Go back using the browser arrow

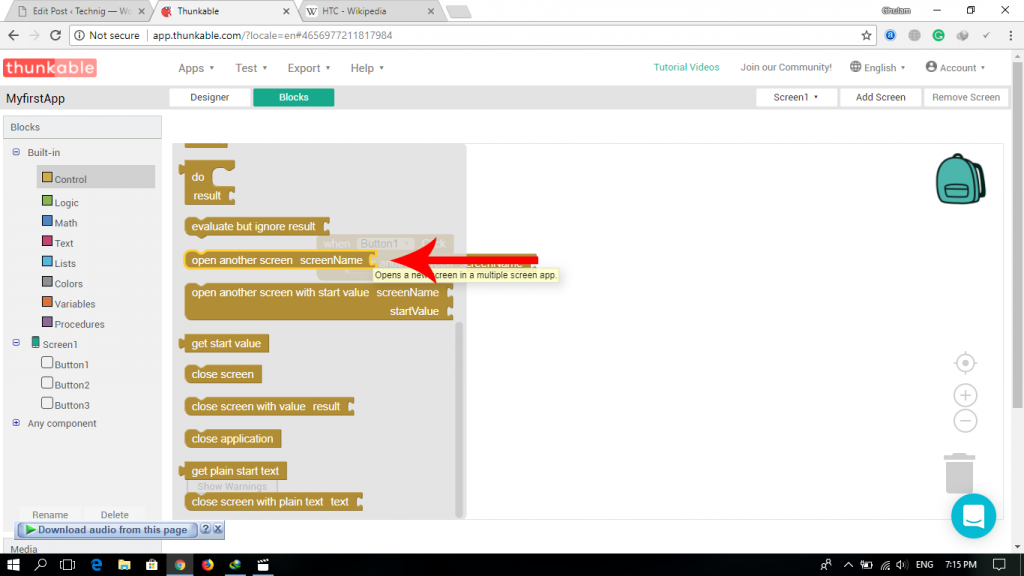[14, 35]
